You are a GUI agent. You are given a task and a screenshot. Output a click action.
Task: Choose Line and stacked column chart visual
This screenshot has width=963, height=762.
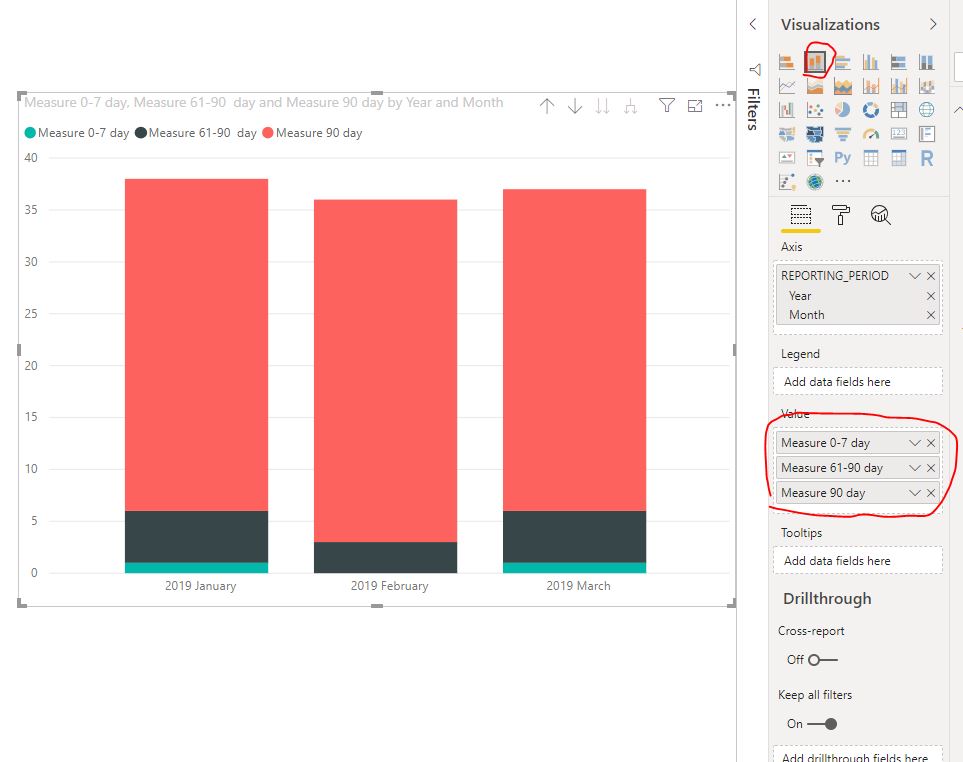870,86
